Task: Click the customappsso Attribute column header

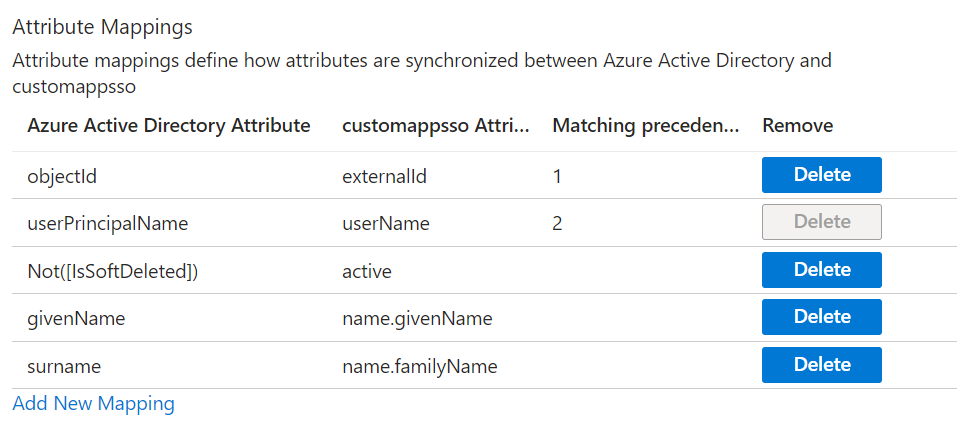Action: tap(436, 126)
